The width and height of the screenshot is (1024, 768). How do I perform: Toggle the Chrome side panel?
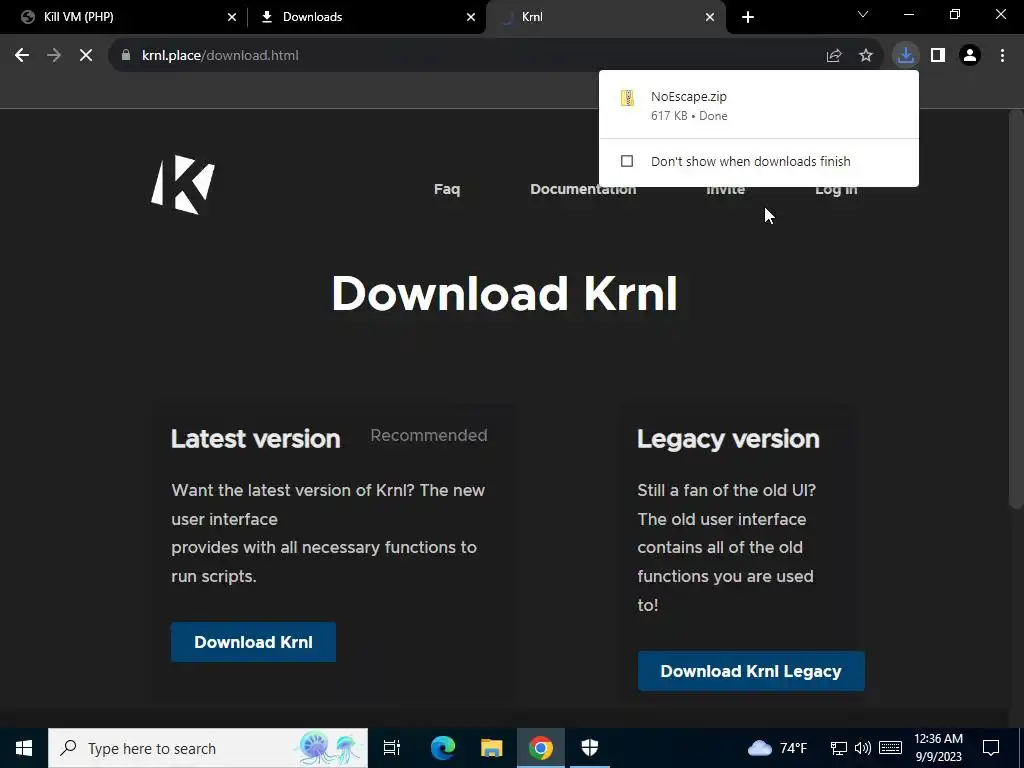click(938, 56)
